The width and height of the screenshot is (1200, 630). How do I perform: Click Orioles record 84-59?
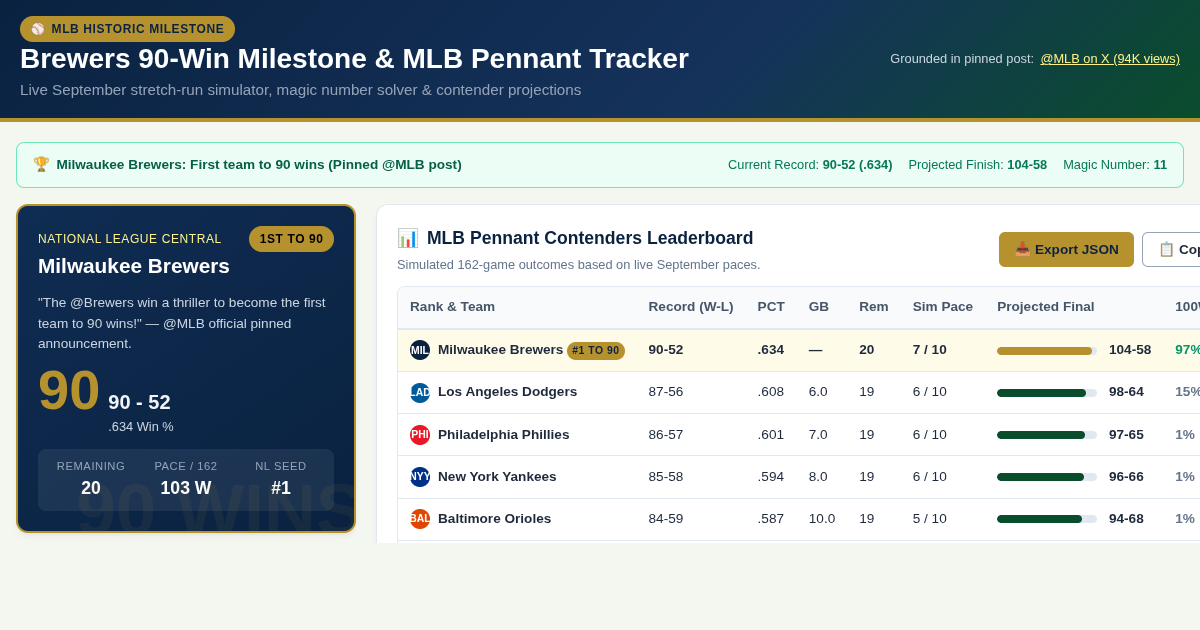[666, 519]
